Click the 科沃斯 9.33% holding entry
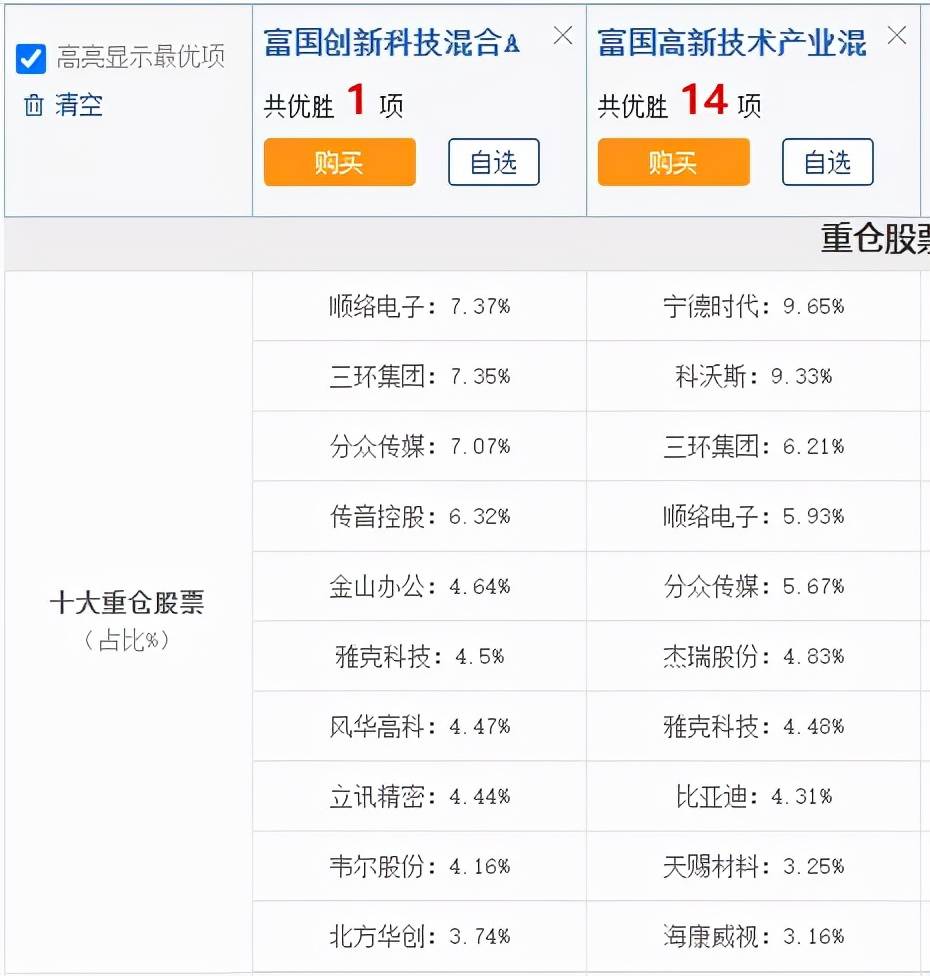Screen dimensions: 930x976 click(753, 376)
